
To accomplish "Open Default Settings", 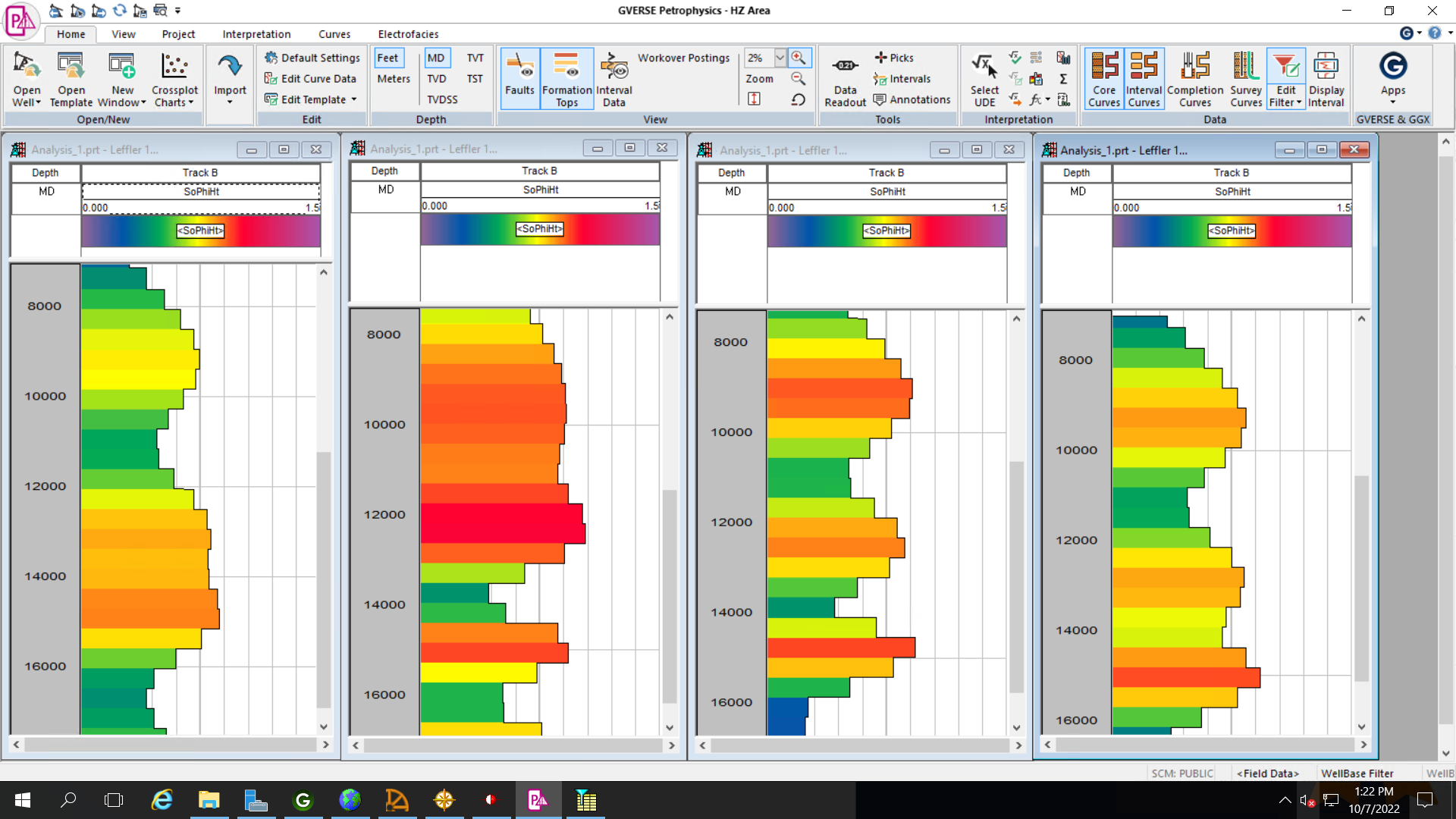I will (312, 58).
